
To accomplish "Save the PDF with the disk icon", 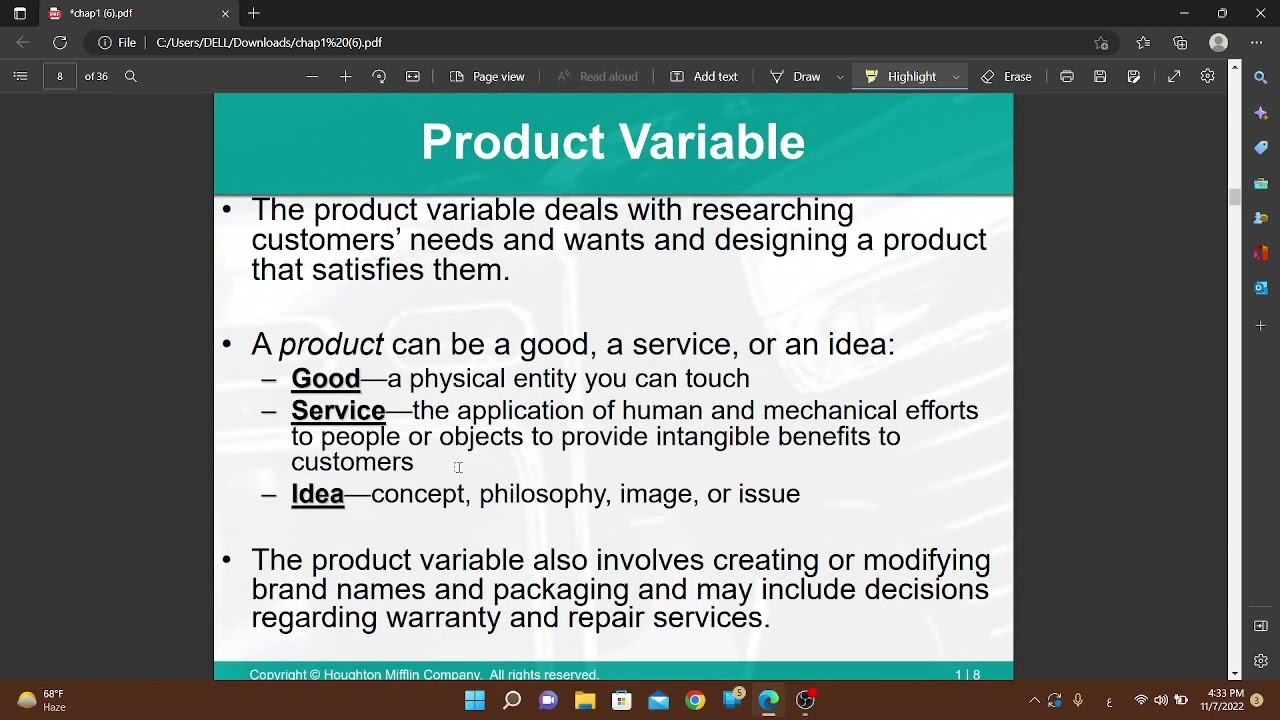I will coord(1100,76).
